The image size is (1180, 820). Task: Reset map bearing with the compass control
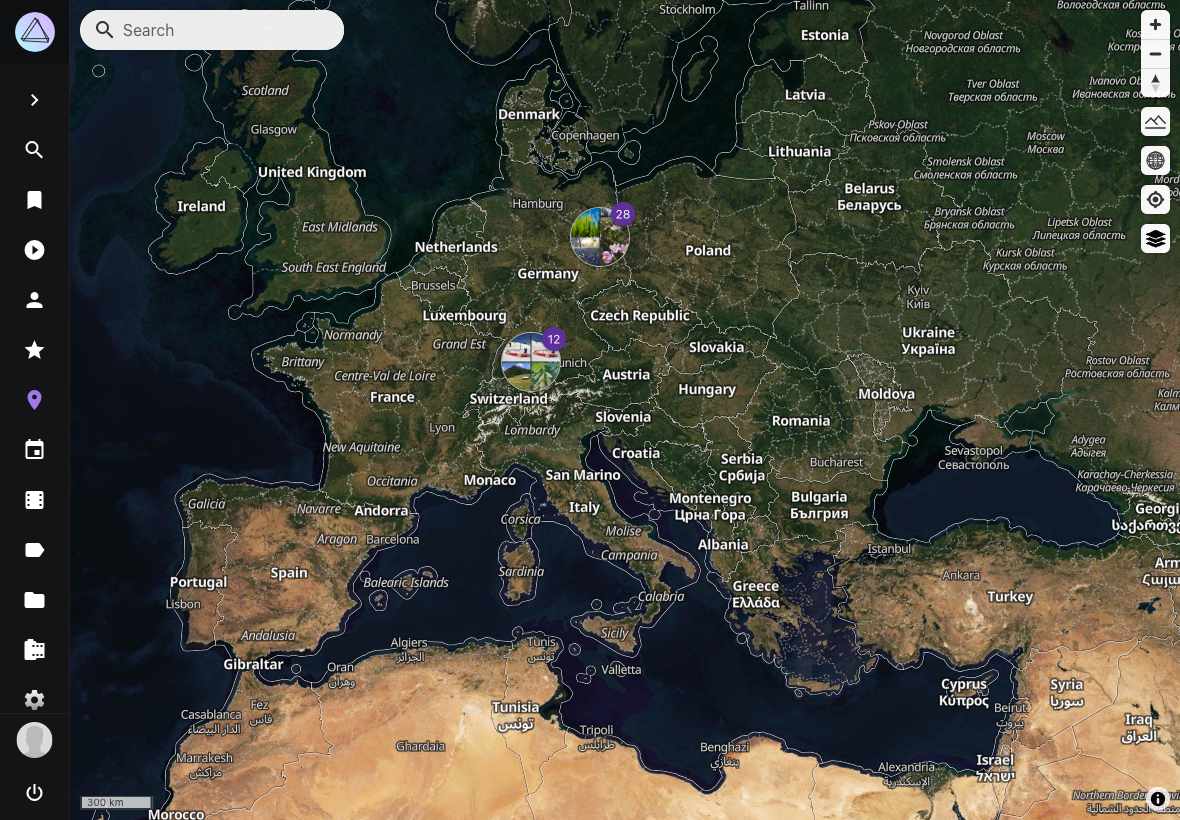pyautogui.click(x=1155, y=83)
